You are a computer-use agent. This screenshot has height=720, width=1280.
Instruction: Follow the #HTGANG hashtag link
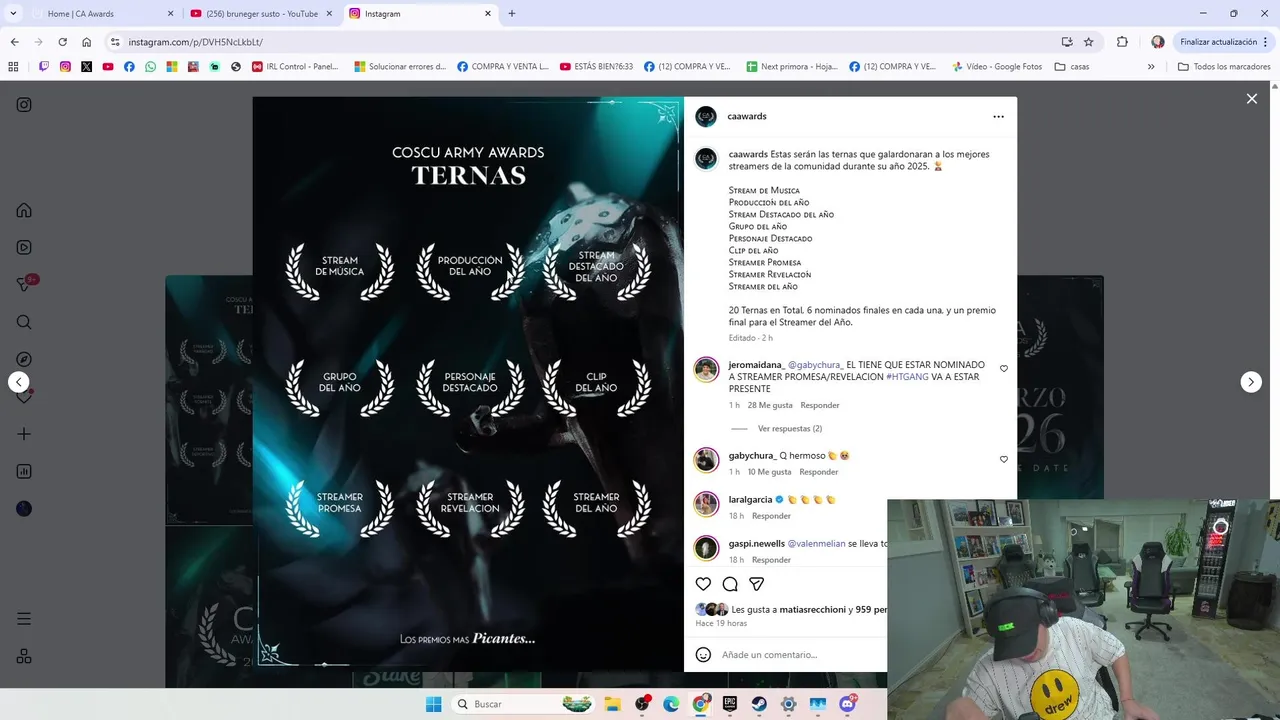907,377
